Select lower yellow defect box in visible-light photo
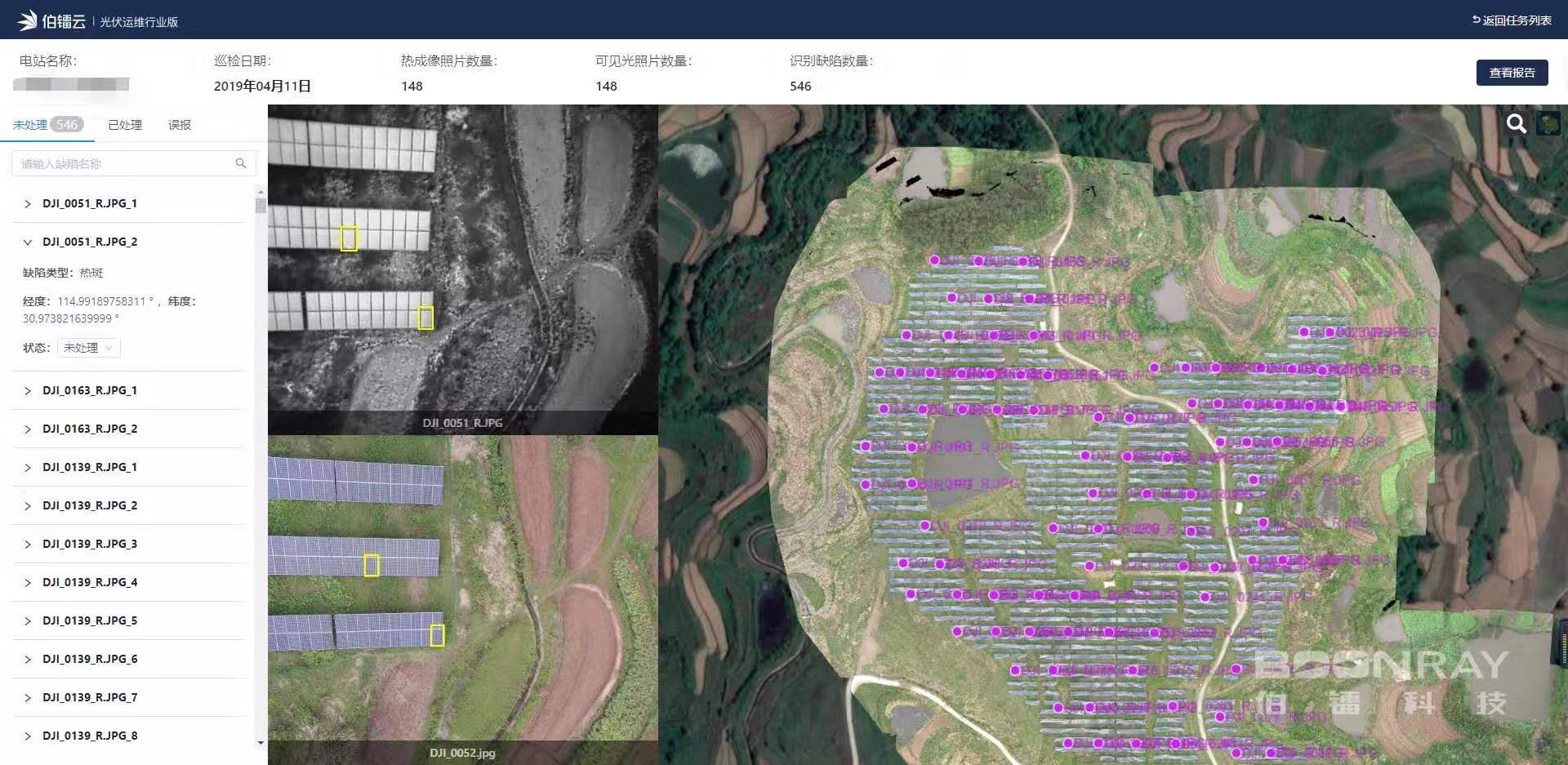 [438, 635]
